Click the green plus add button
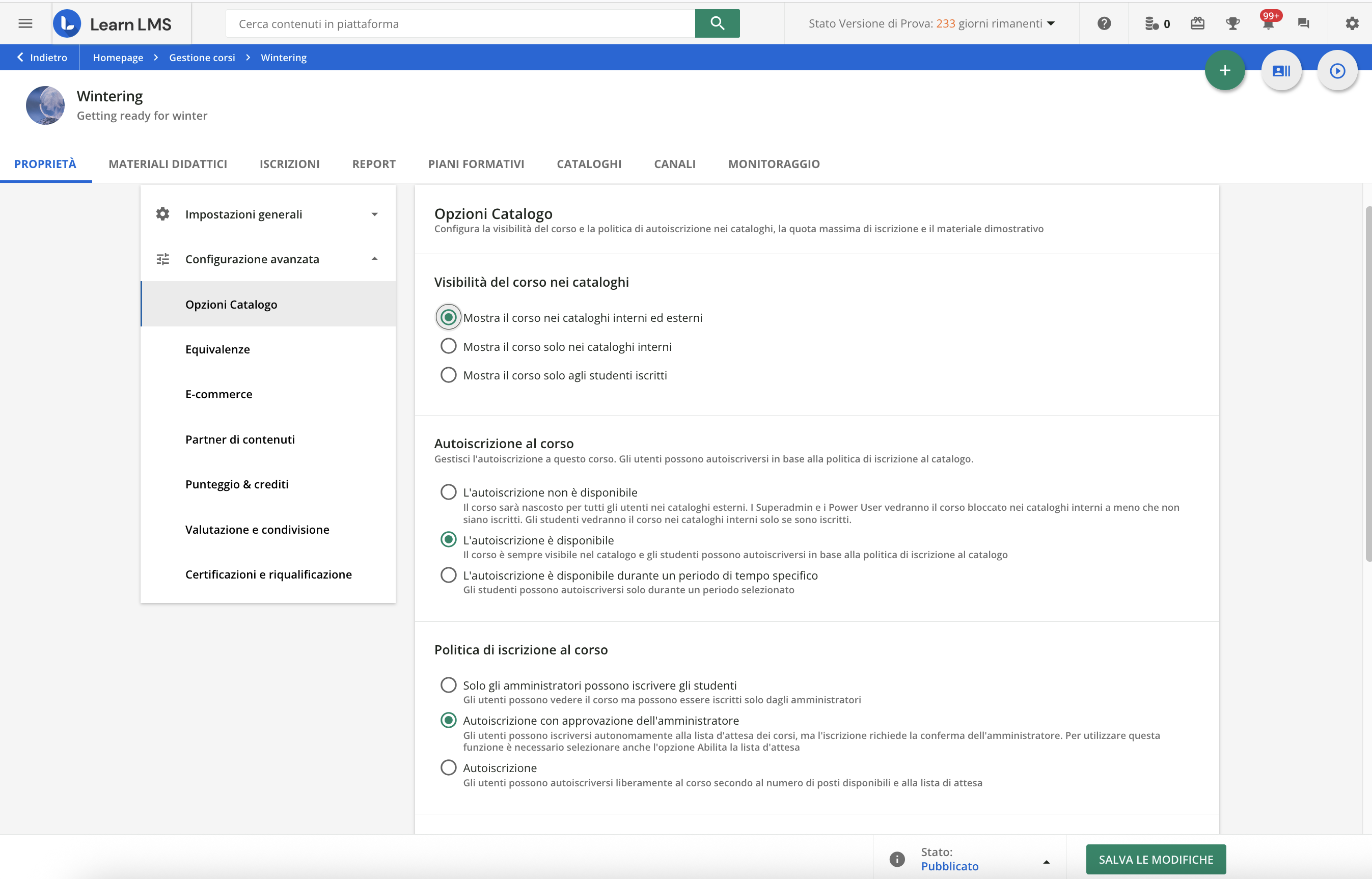Screen dimensions: 1372x879 click(1225, 70)
